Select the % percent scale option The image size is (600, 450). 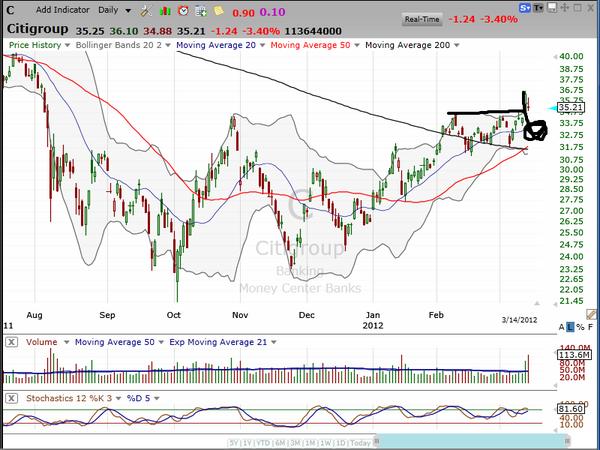(x=580, y=327)
